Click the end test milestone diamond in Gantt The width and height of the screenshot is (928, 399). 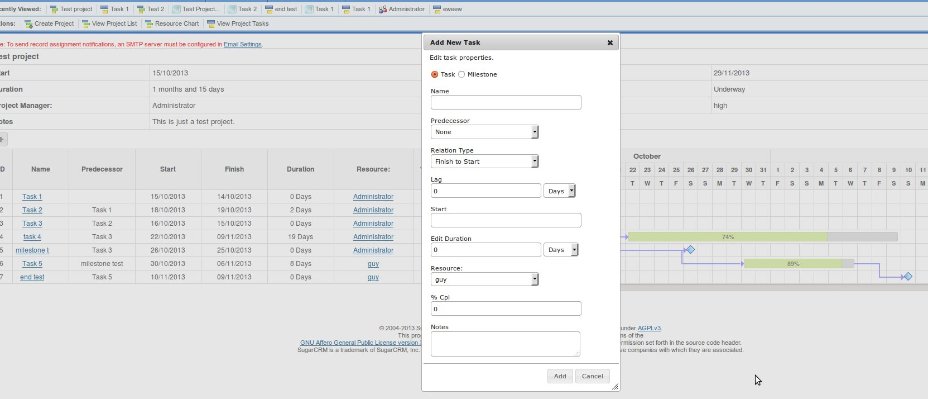pyautogui.click(x=908, y=276)
